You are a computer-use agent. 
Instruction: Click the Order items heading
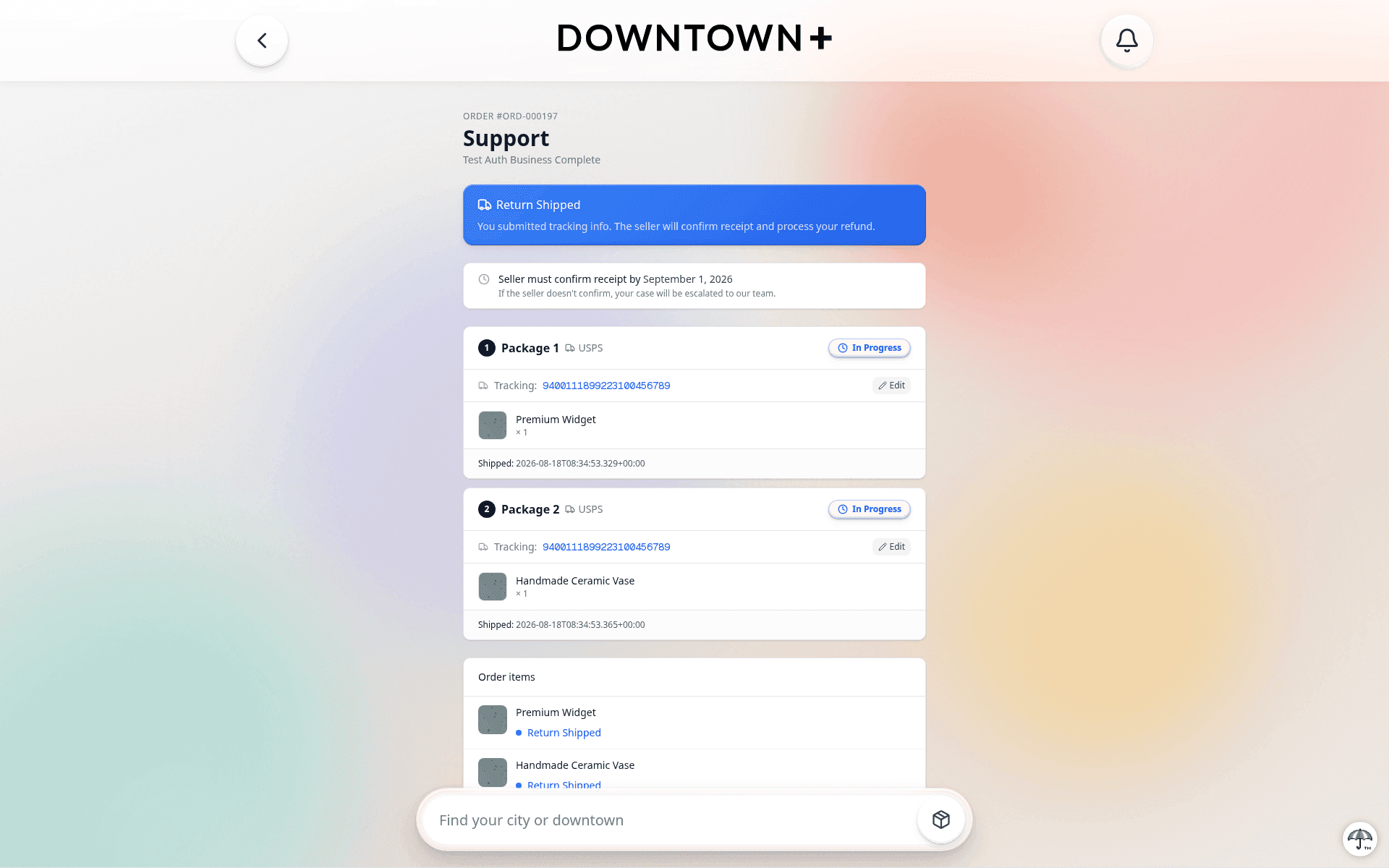click(506, 677)
